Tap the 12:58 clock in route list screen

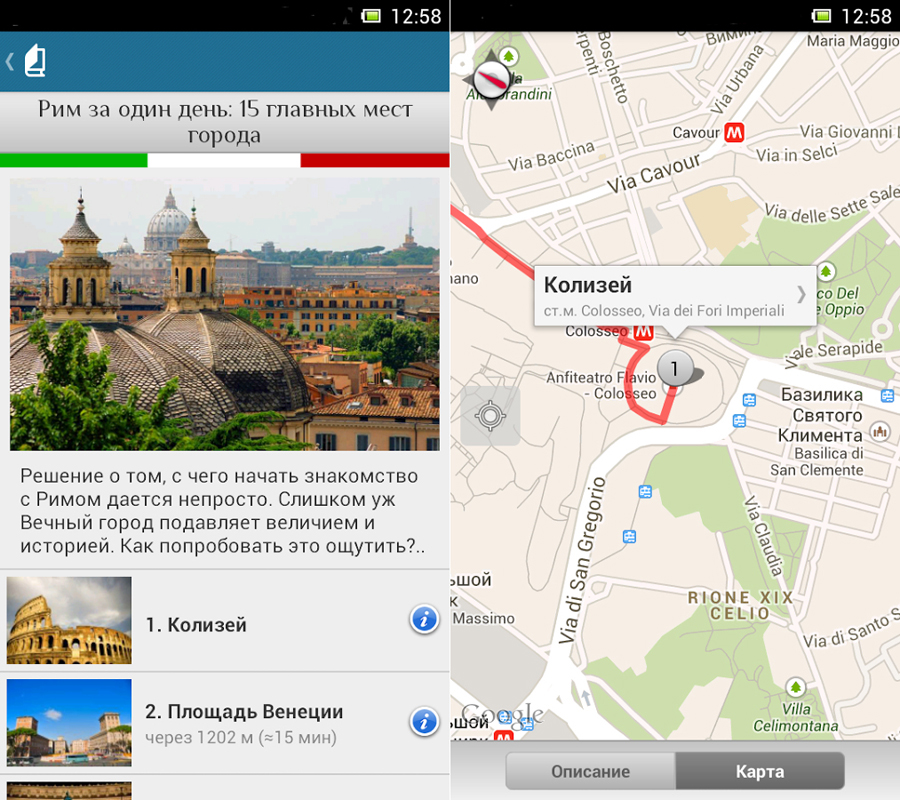point(416,16)
